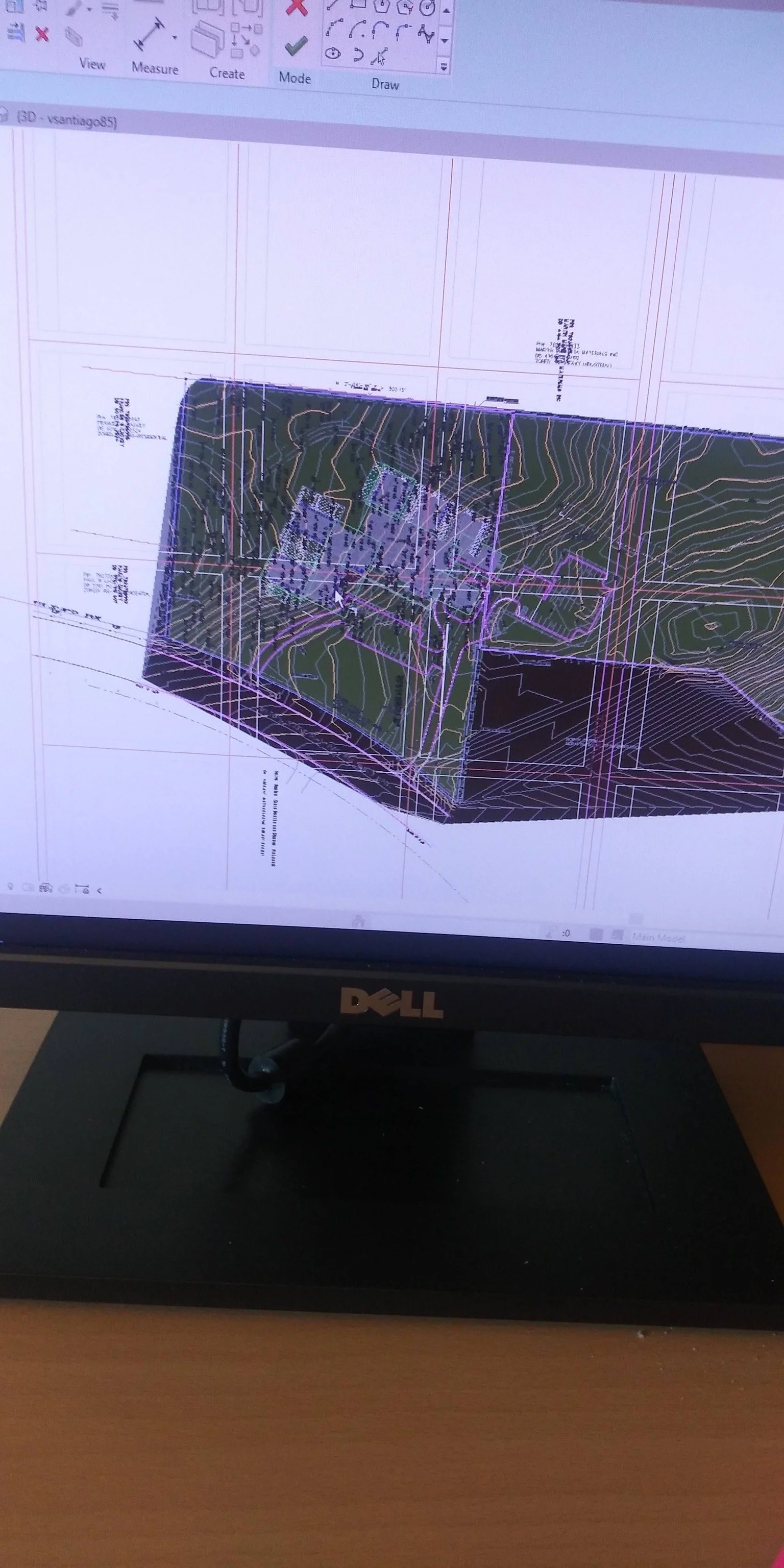Select the Spline draw tool
This screenshot has width=784, height=1568.
click(427, 34)
